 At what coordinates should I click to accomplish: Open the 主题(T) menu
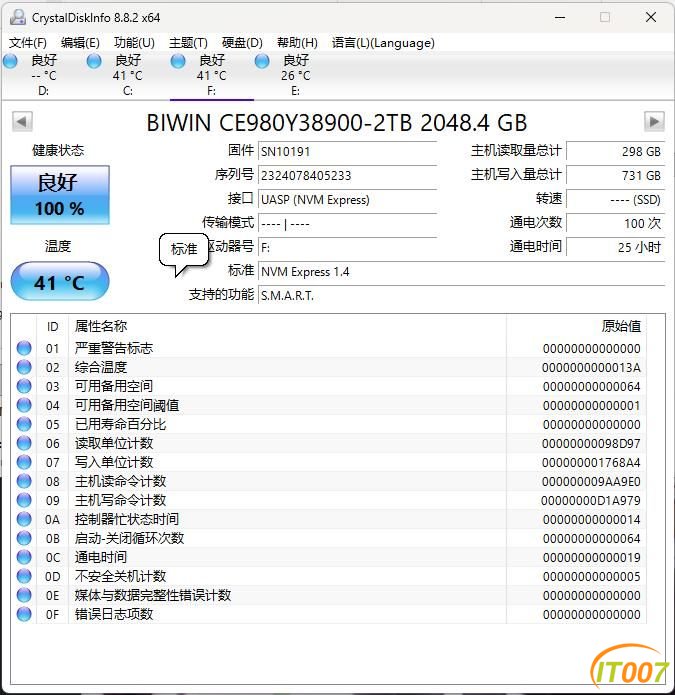188,43
